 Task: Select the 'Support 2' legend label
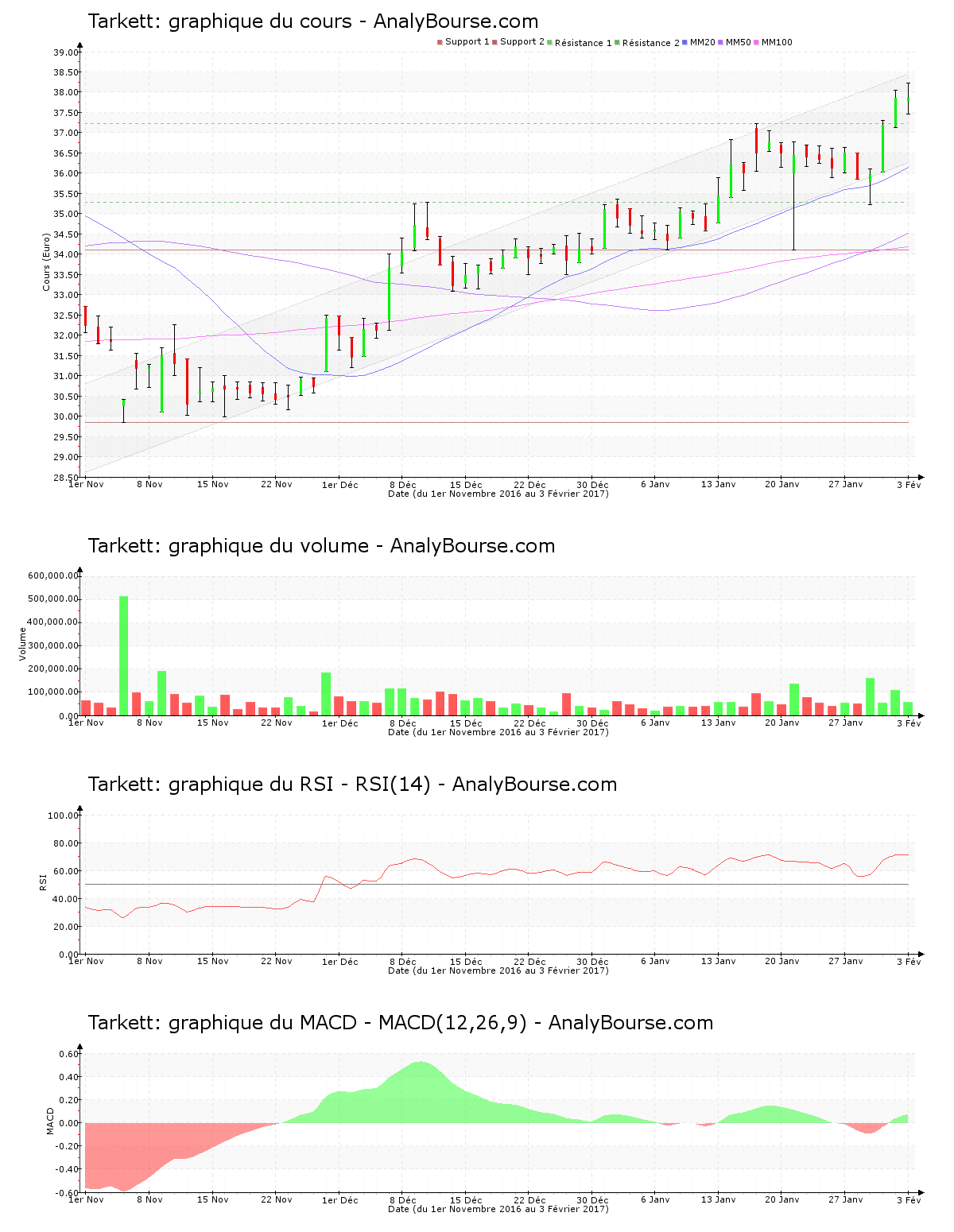(x=522, y=42)
